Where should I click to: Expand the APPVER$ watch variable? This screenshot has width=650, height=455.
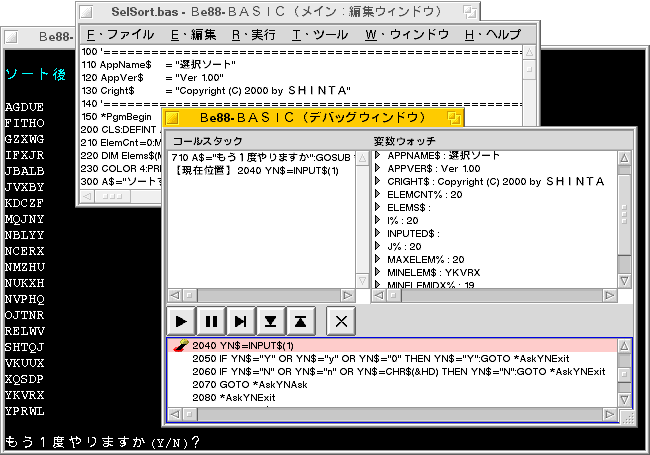377,168
